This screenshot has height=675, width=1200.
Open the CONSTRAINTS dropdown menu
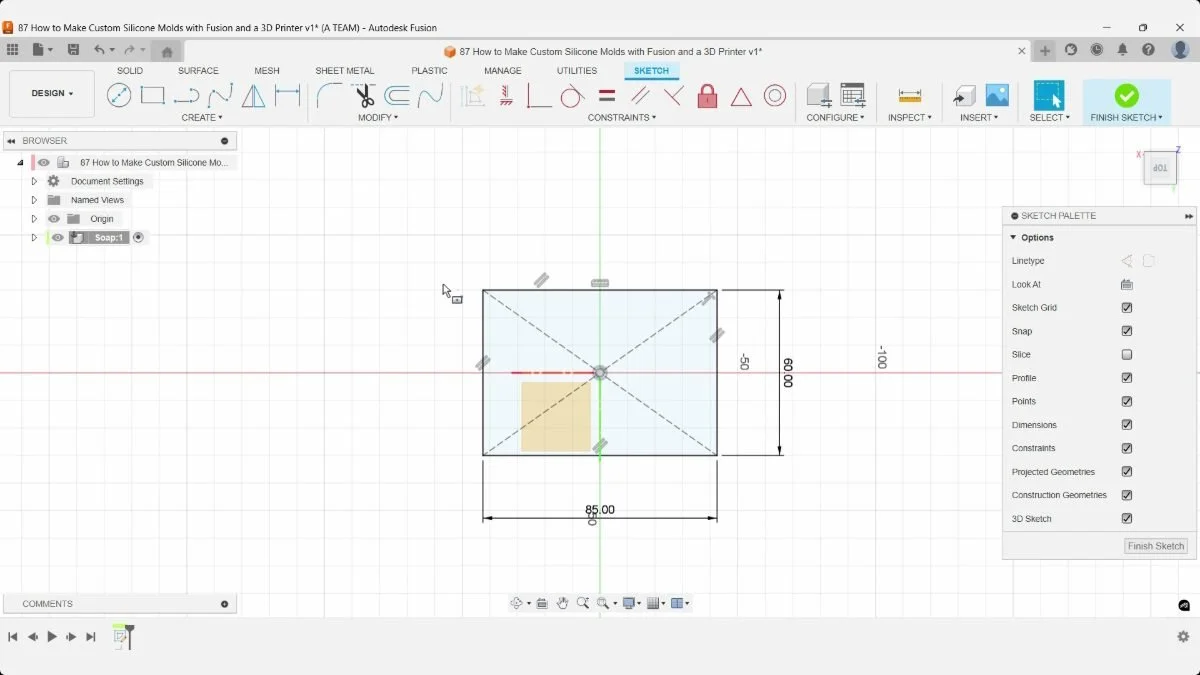(622, 118)
